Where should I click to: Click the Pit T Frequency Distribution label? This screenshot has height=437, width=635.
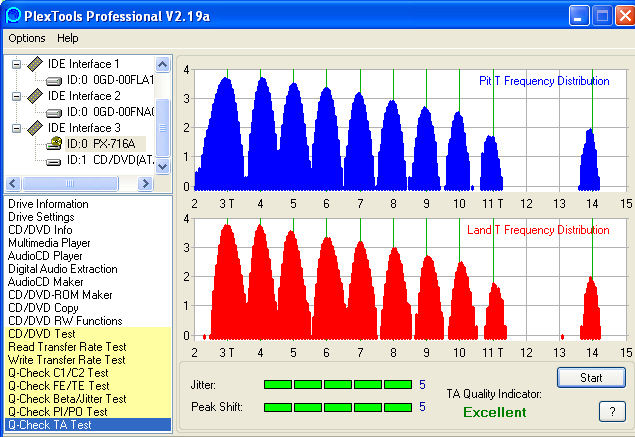pos(544,81)
